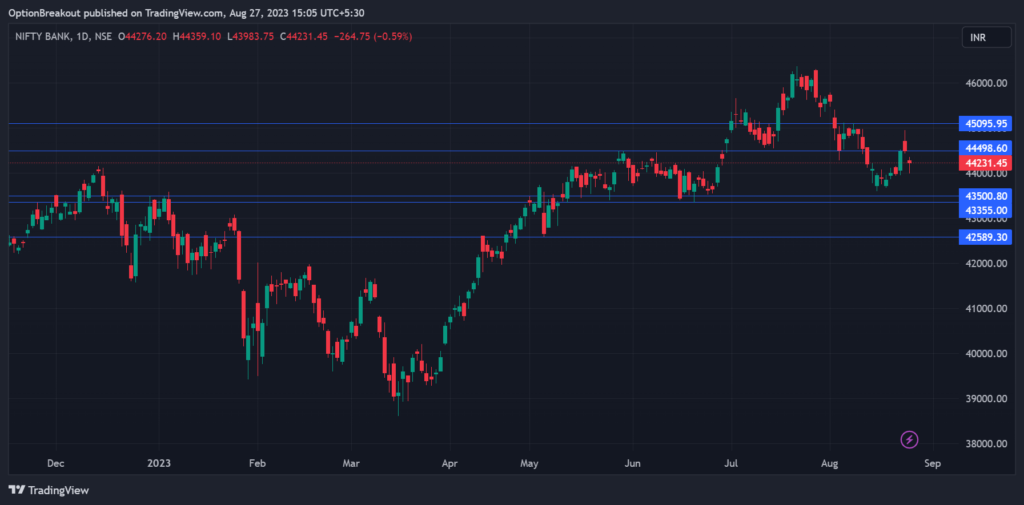Click the 40000.00 price axis value
Screen dimensions: 1024x505
[x=986, y=353]
